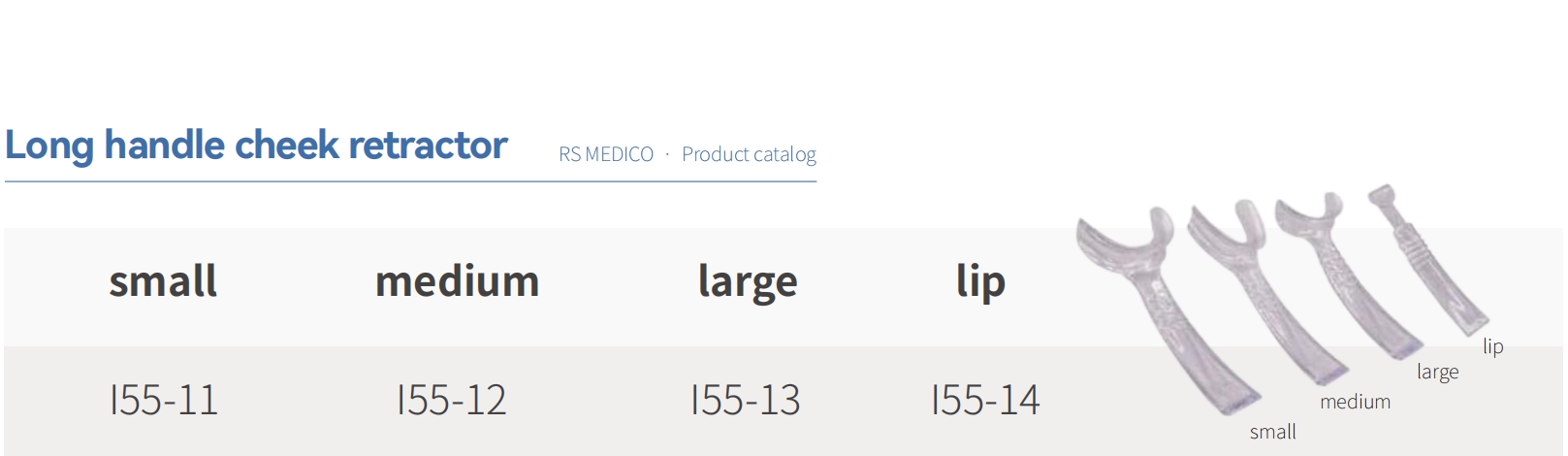
Task: Click the 'large' caption near image
Action: point(1437,373)
